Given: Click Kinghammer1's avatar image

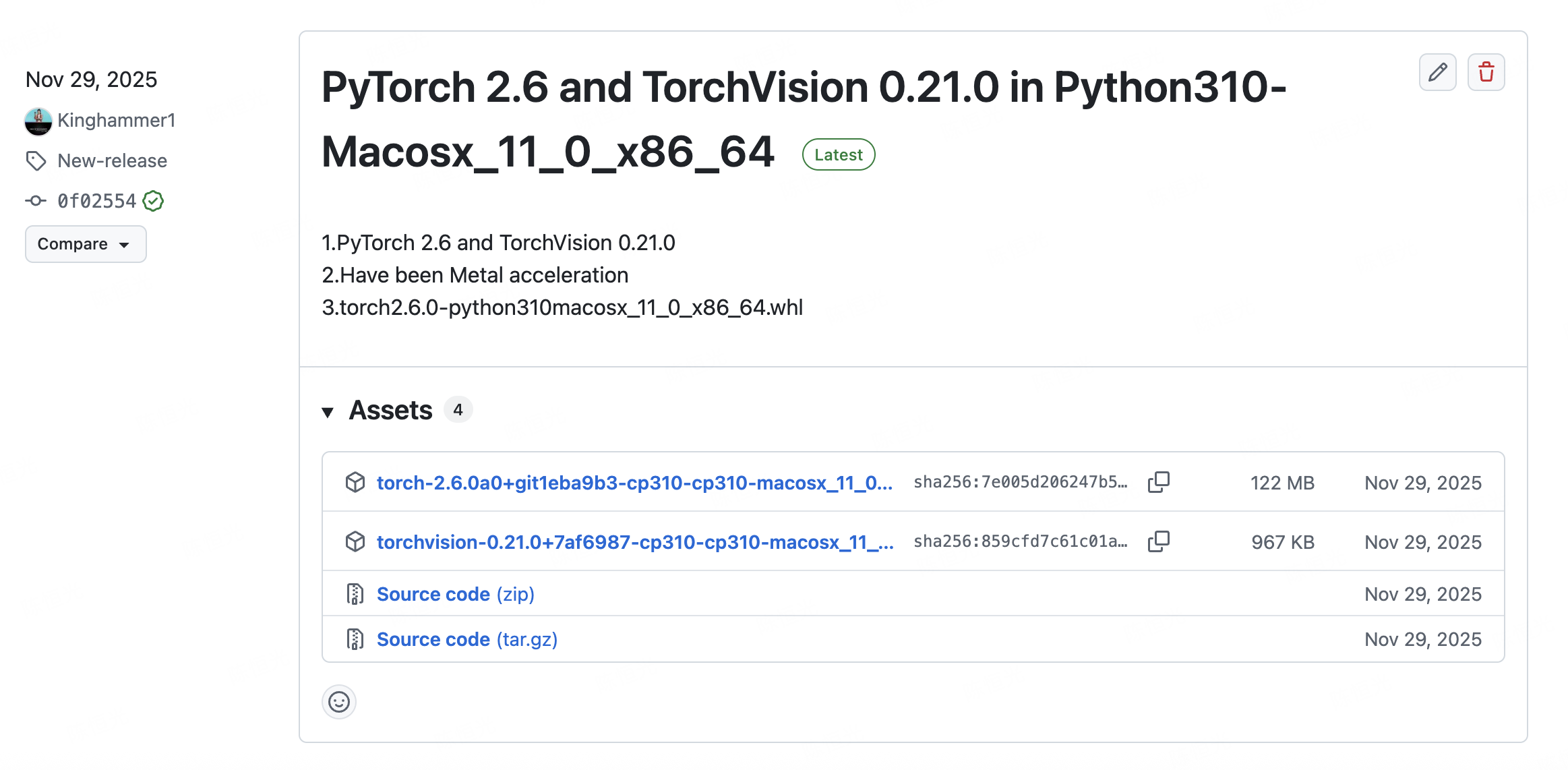Looking at the screenshot, I should pos(38,122).
